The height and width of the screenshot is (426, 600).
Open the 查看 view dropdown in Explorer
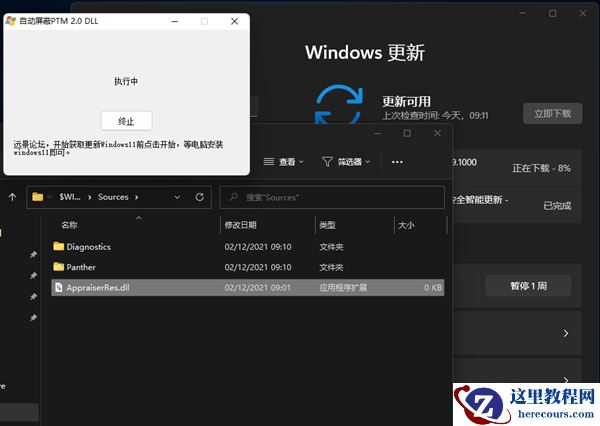click(x=284, y=162)
